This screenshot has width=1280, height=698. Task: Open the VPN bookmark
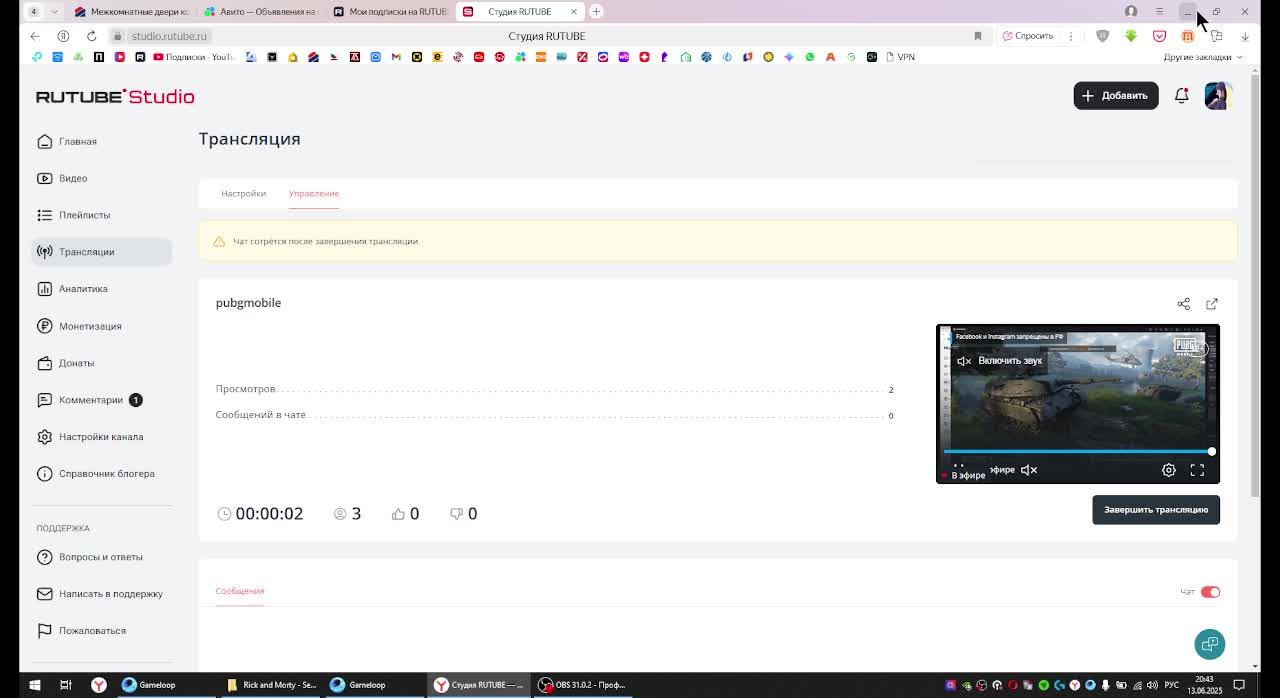click(901, 57)
